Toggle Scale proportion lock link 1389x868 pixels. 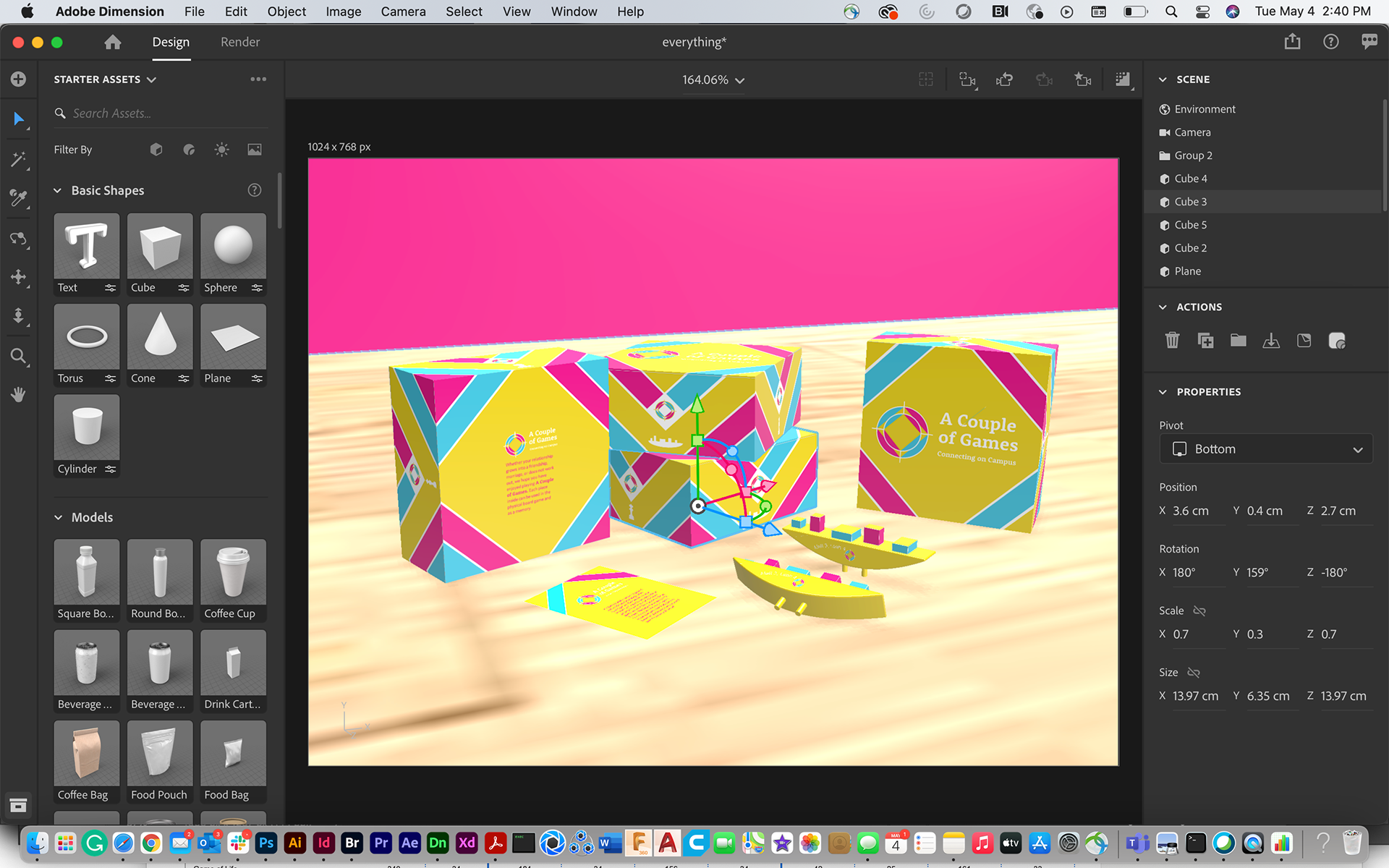click(x=1199, y=610)
